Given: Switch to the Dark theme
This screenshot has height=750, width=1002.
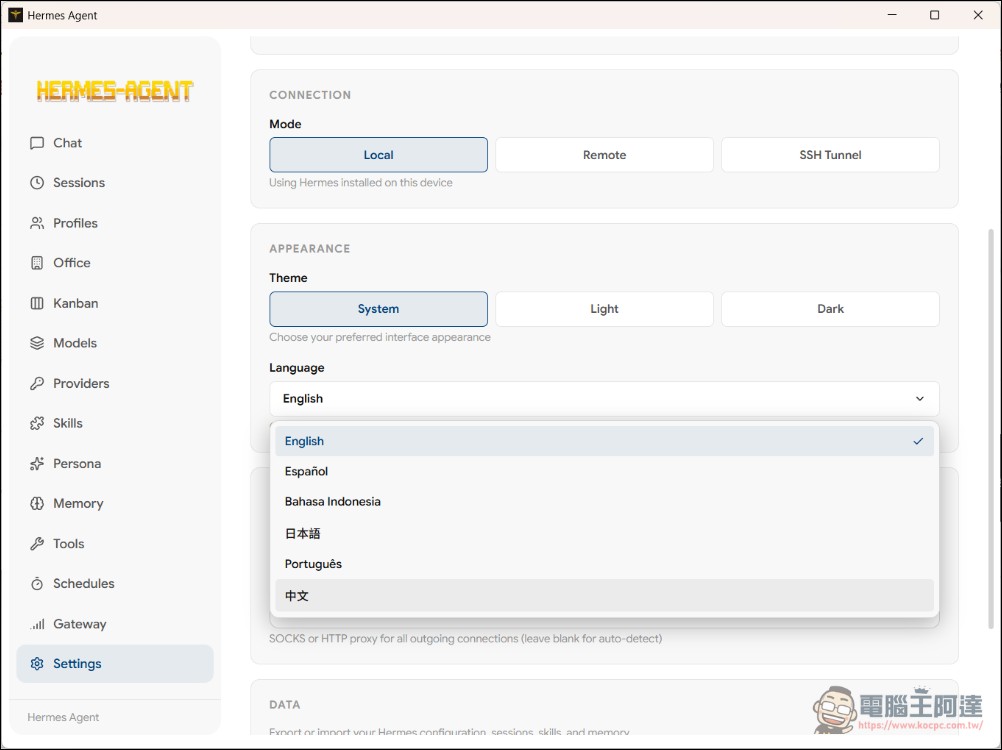Looking at the screenshot, I should (x=830, y=309).
